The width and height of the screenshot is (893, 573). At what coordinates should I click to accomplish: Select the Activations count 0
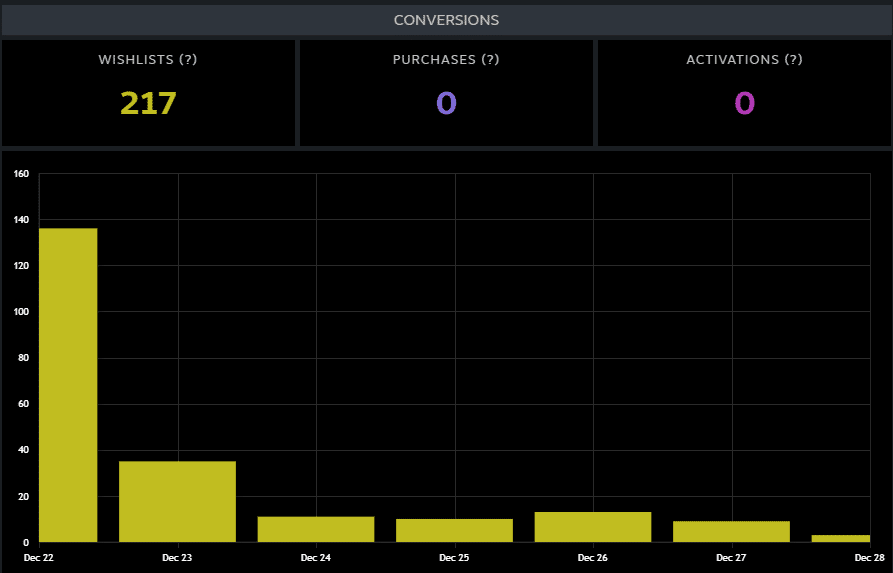coord(744,103)
